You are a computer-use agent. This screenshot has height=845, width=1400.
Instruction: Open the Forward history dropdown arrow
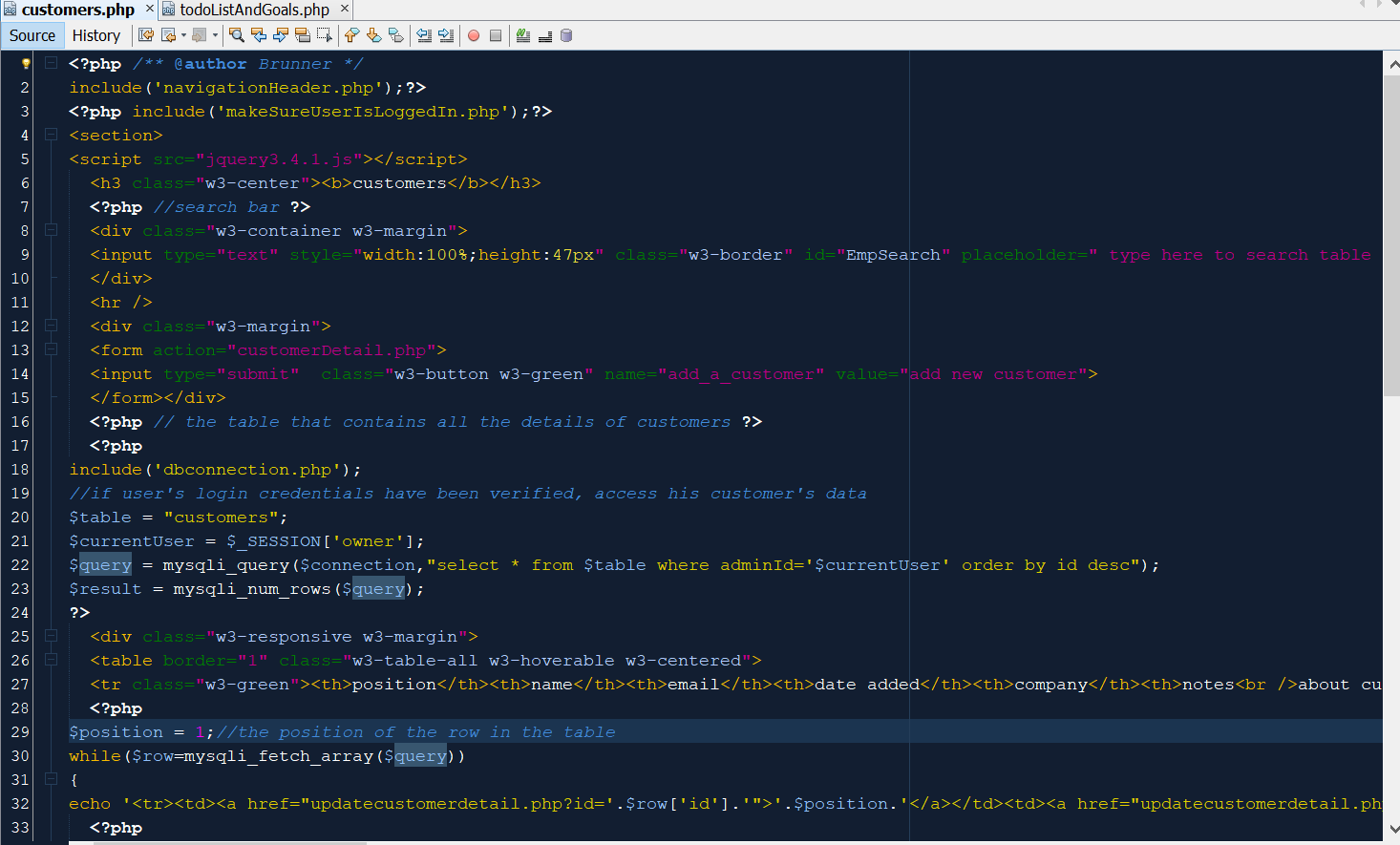(x=215, y=35)
